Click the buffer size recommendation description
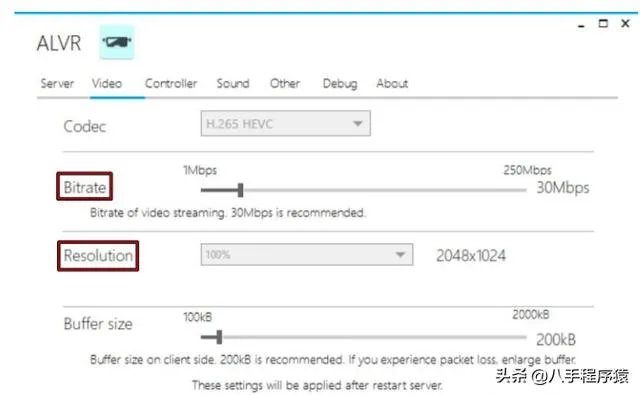Viewport: 640px width, 395px height. pyautogui.click(x=333, y=359)
